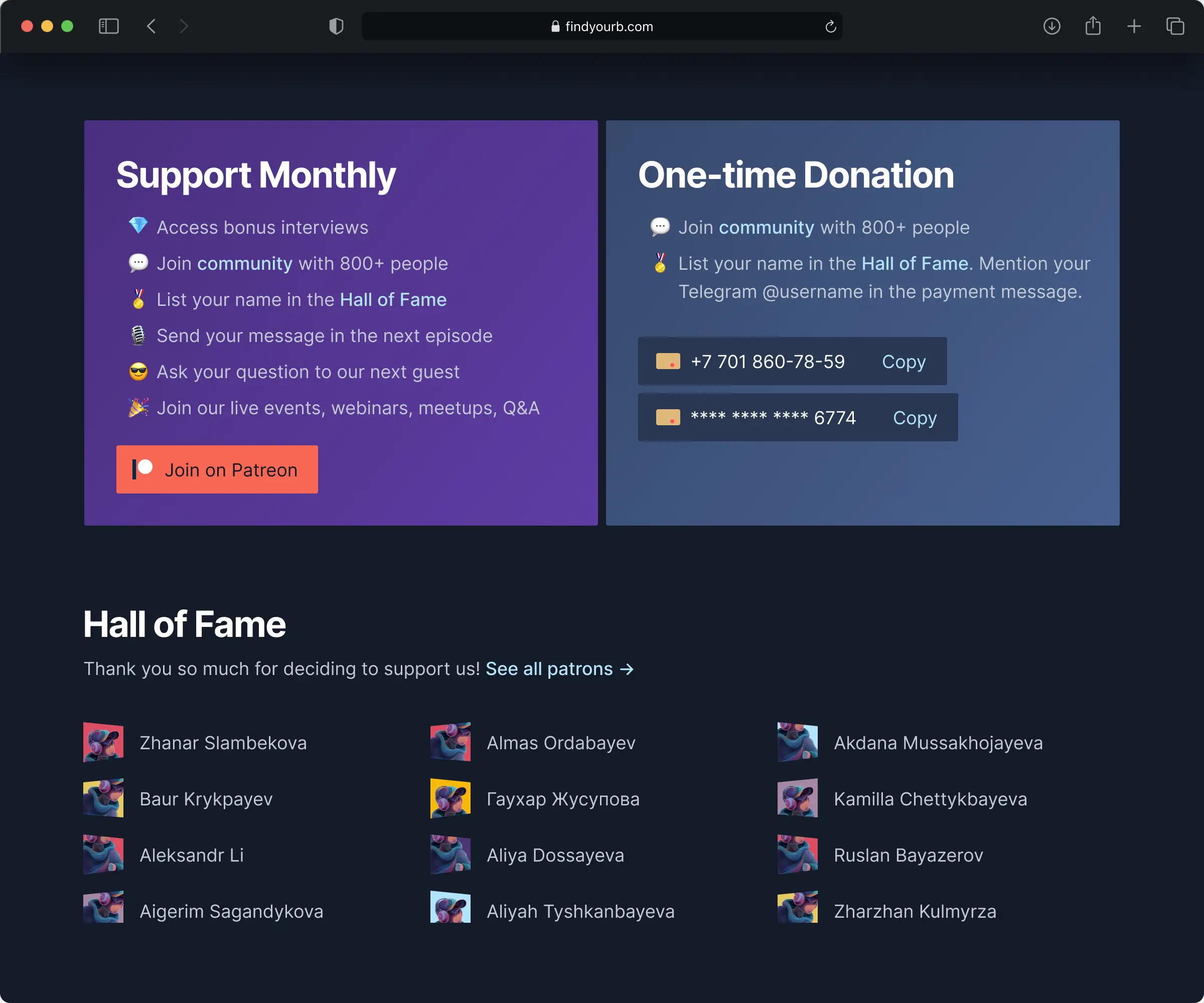Copy the phone number +7 701 860-78-59
This screenshot has width=1204, height=1003.
(x=903, y=361)
